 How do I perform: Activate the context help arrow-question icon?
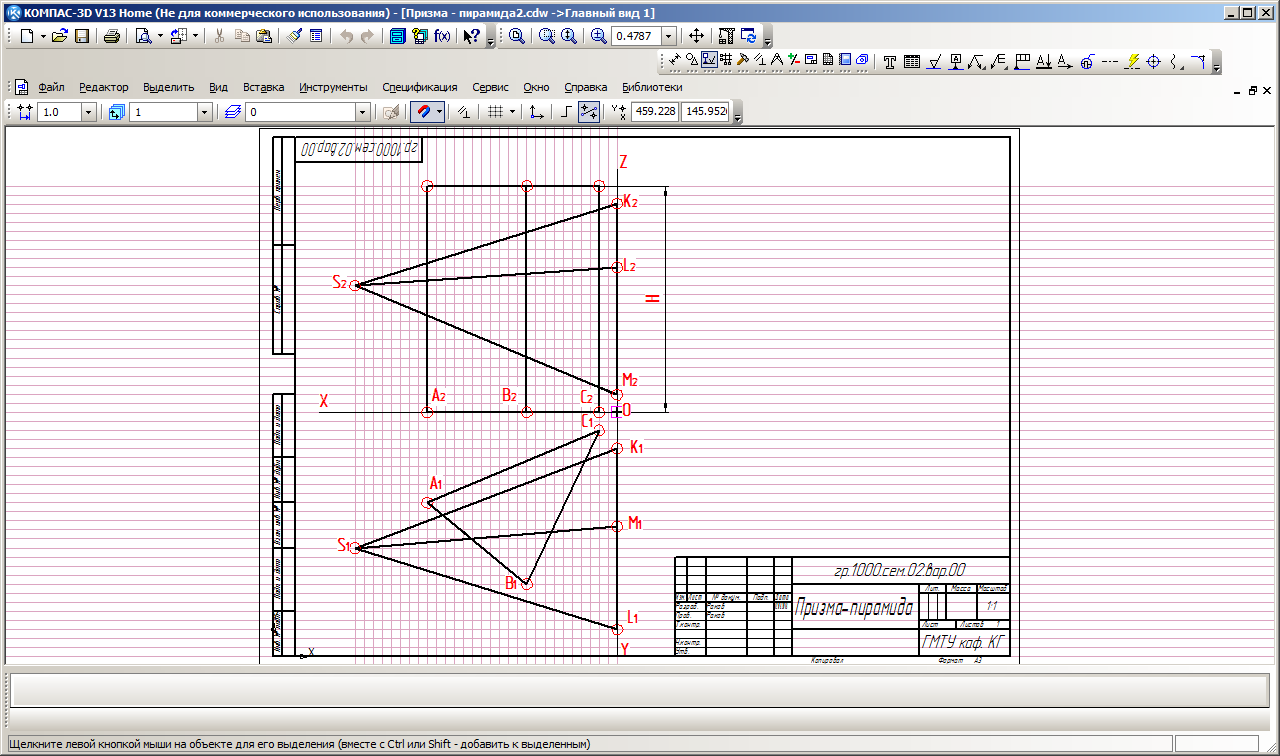pos(472,36)
